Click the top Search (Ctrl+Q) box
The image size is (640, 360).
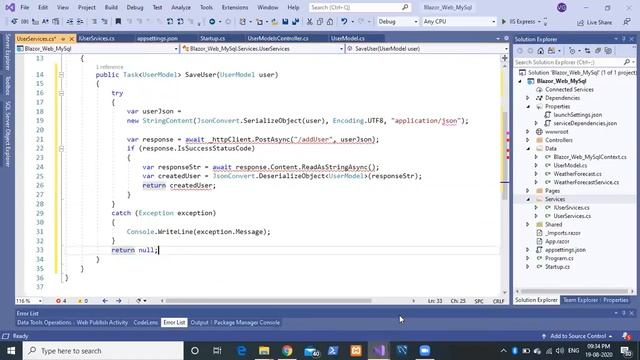[x=360, y=7]
